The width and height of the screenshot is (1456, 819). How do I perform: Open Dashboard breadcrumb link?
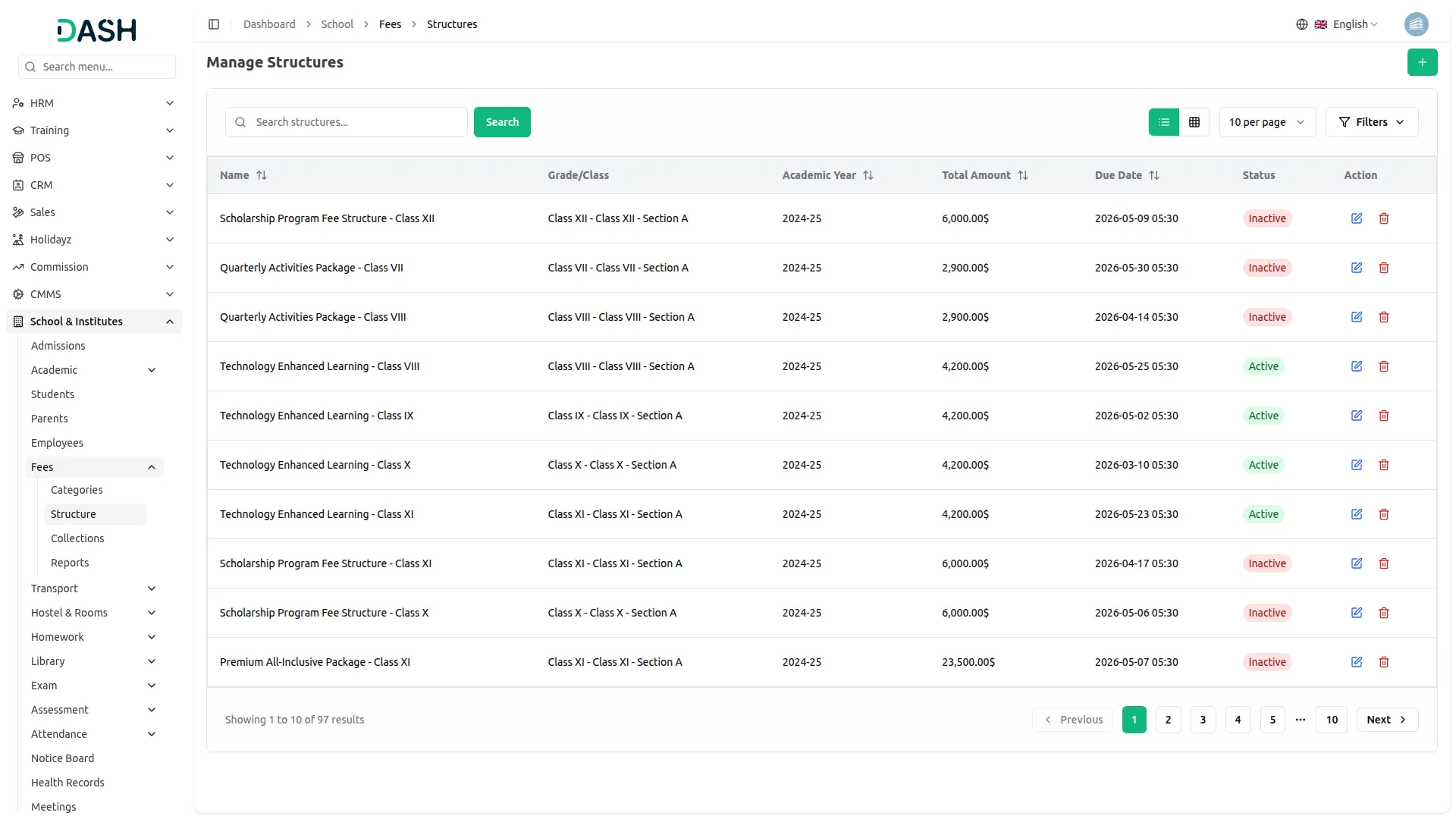click(x=269, y=24)
